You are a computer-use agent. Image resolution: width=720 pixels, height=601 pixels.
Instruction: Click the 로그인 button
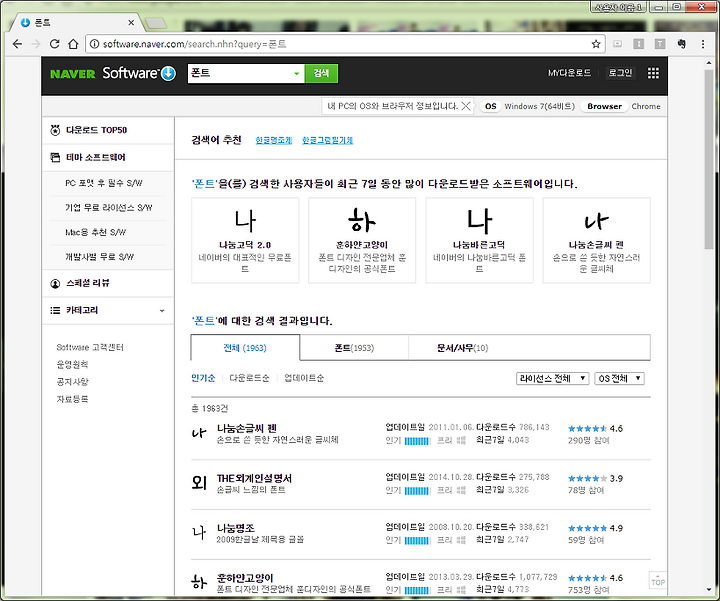coord(620,73)
